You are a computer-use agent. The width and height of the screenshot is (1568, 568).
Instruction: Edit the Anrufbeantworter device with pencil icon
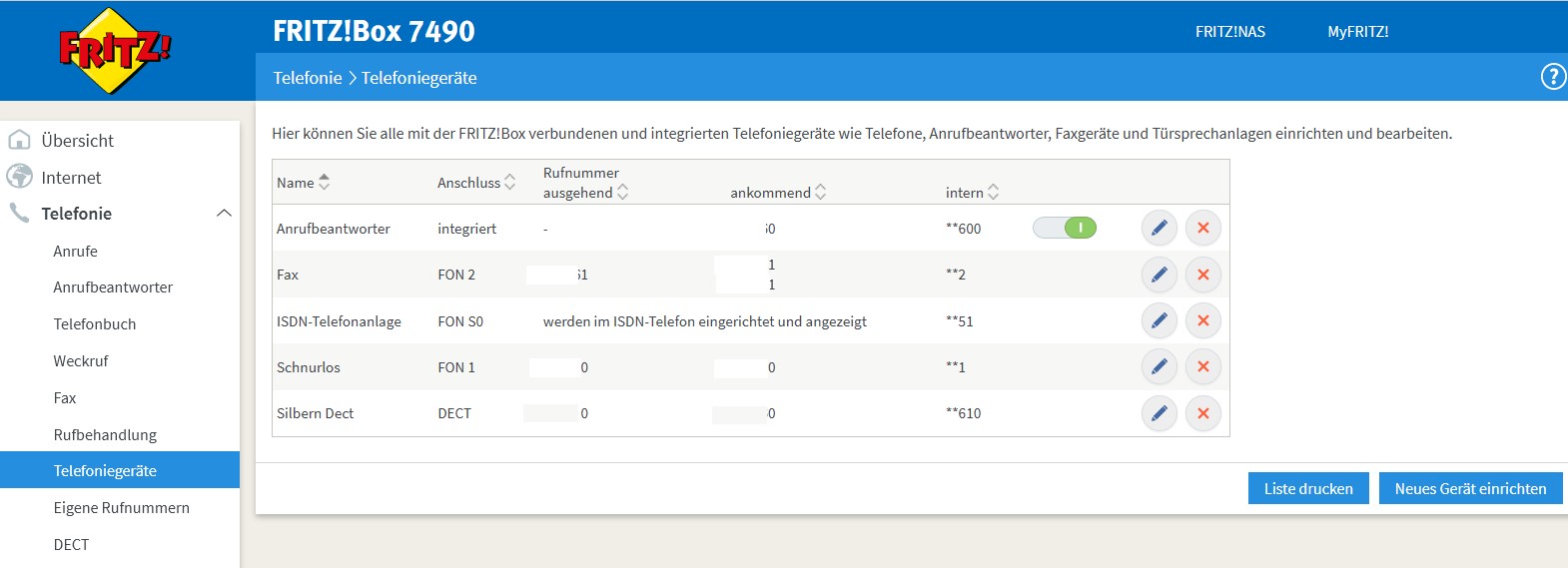[1159, 229]
